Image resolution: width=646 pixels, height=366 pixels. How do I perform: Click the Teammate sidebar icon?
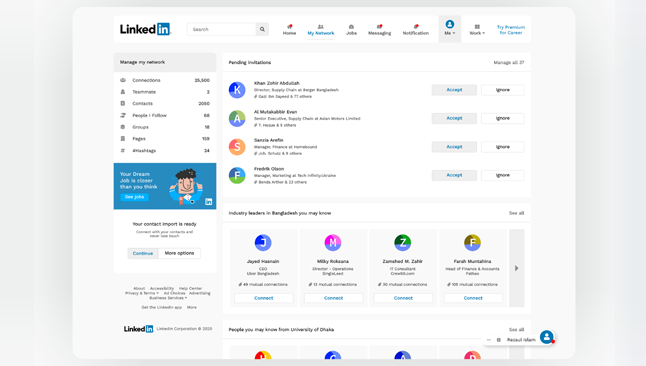(123, 92)
